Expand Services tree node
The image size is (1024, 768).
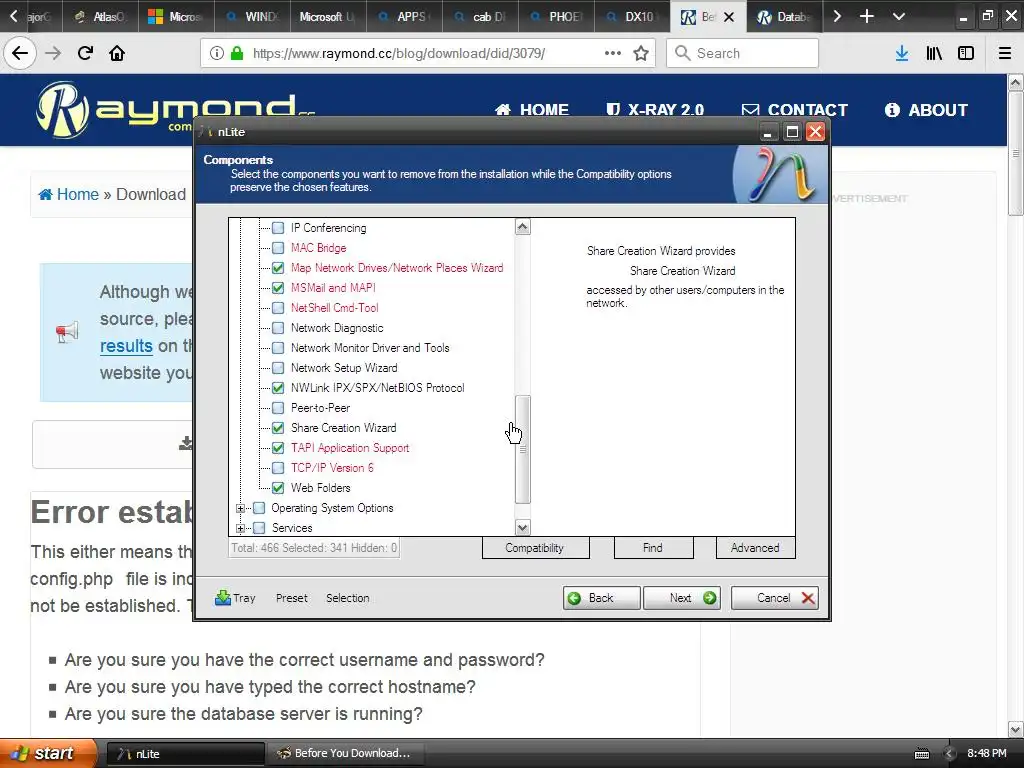click(x=240, y=528)
